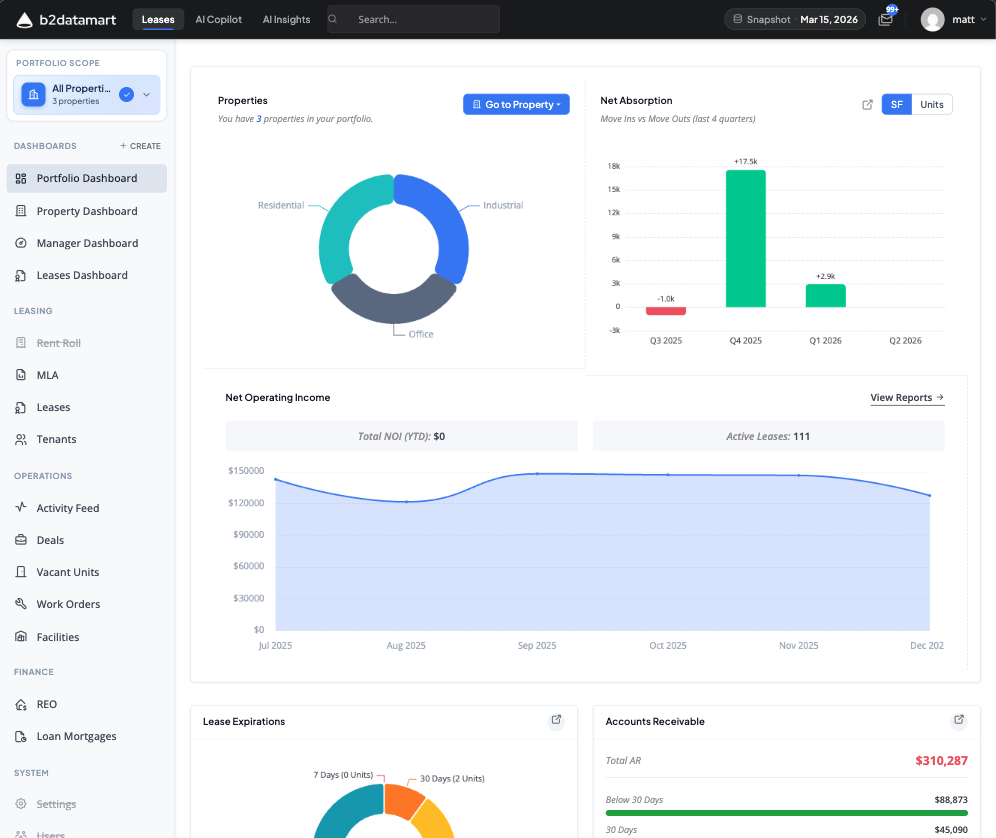Click the Q1 2026 green bar
Screen dimensions: 996x838
(826, 295)
